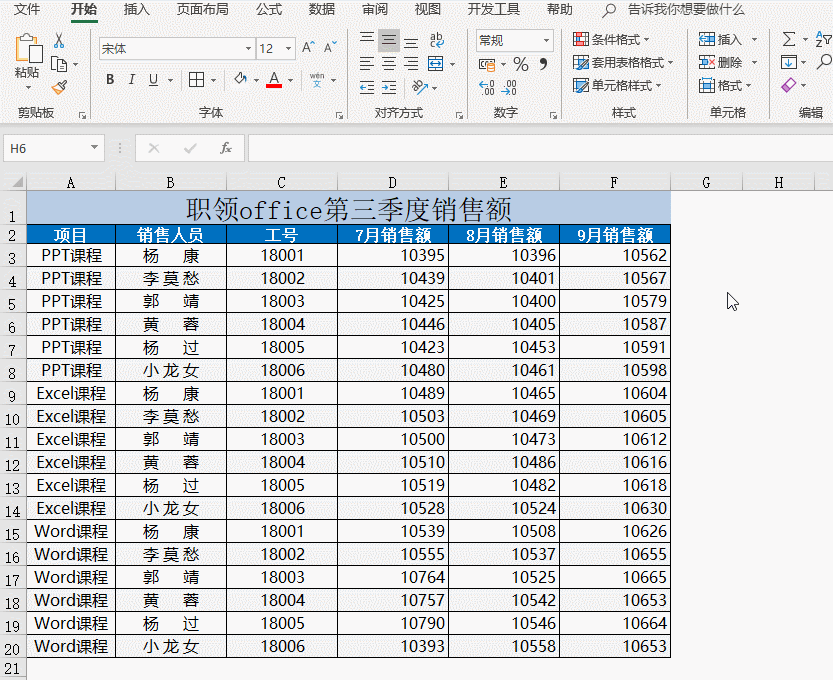833x680 pixels.
Task: Click 单元格样式 button
Action: [617, 86]
